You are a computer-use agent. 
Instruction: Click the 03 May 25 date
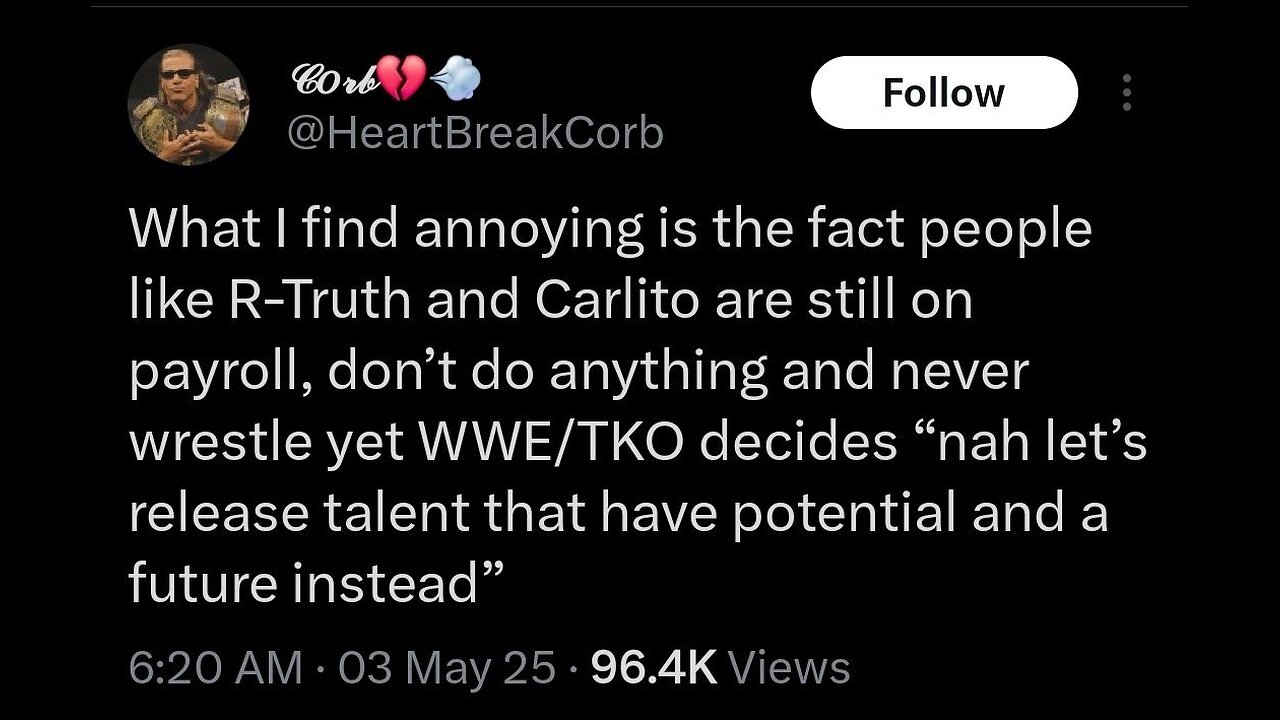pos(446,668)
